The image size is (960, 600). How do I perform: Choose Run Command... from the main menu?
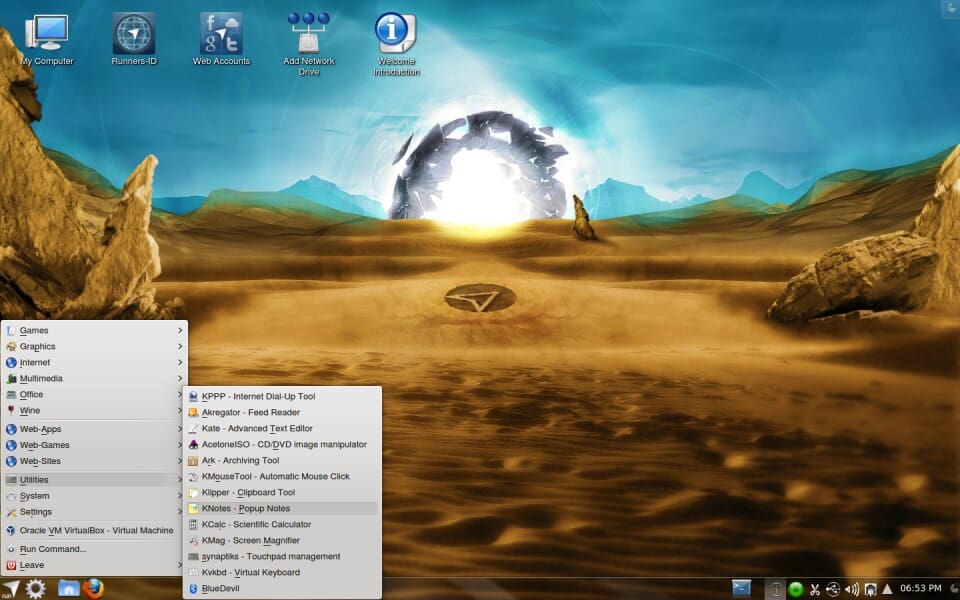tap(94, 549)
